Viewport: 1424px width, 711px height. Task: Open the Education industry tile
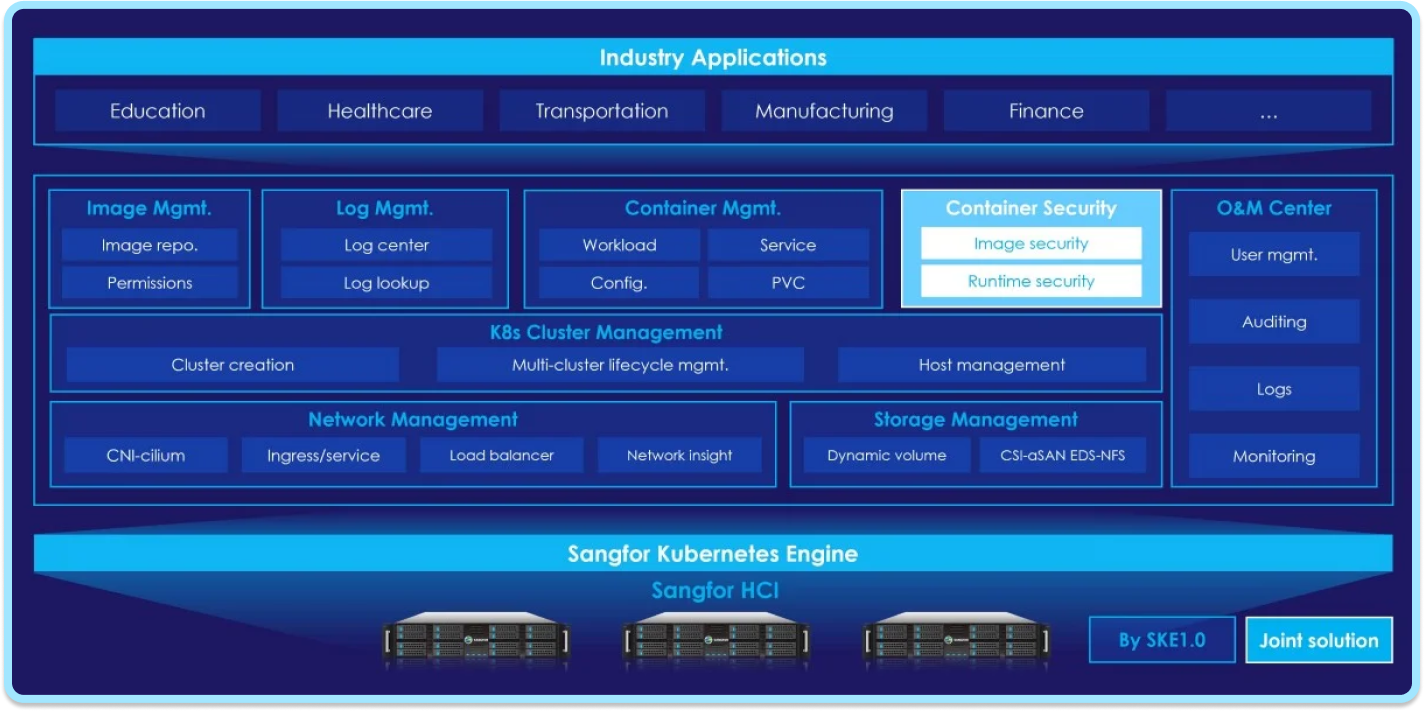[158, 111]
